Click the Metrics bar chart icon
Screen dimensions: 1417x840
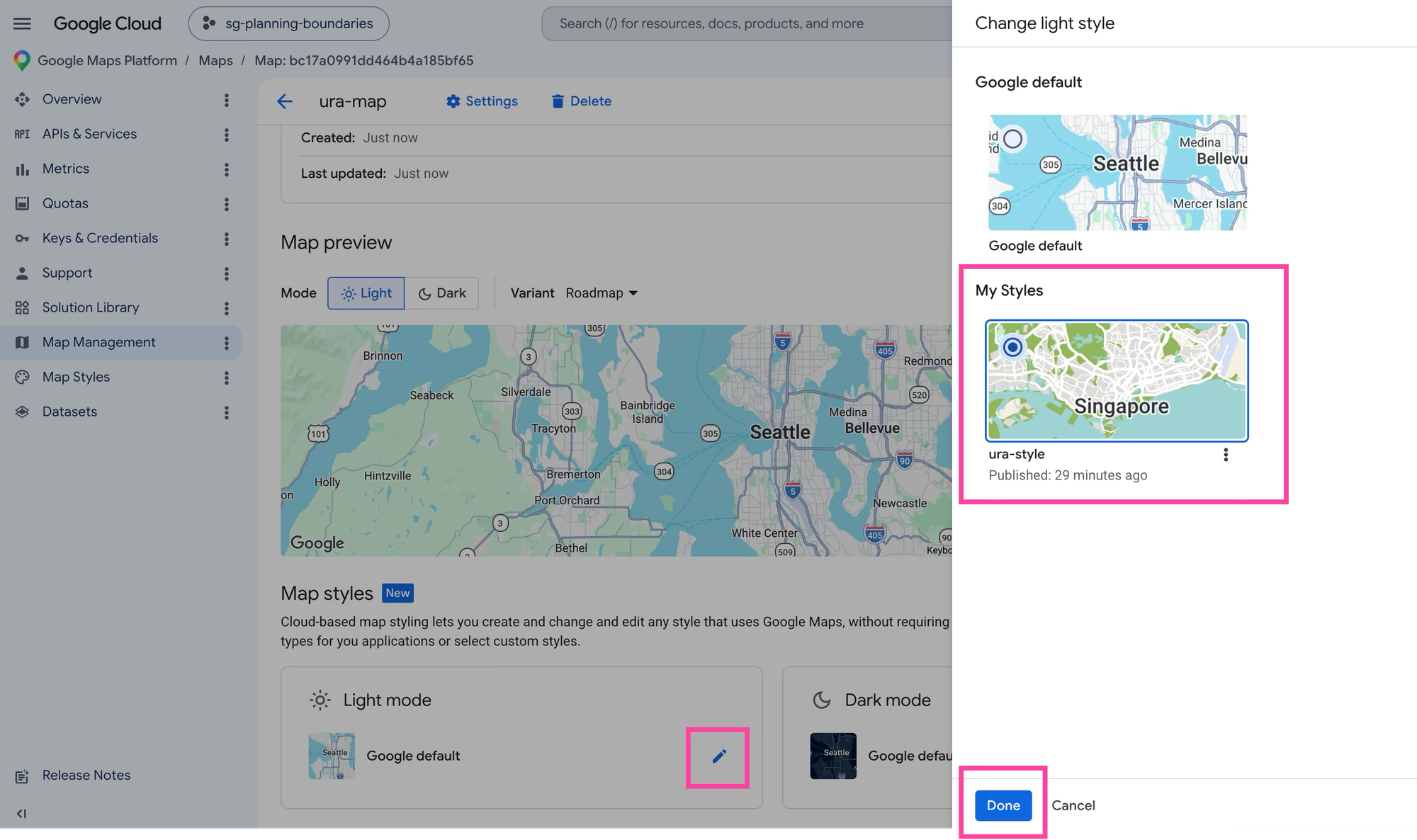coord(22,169)
